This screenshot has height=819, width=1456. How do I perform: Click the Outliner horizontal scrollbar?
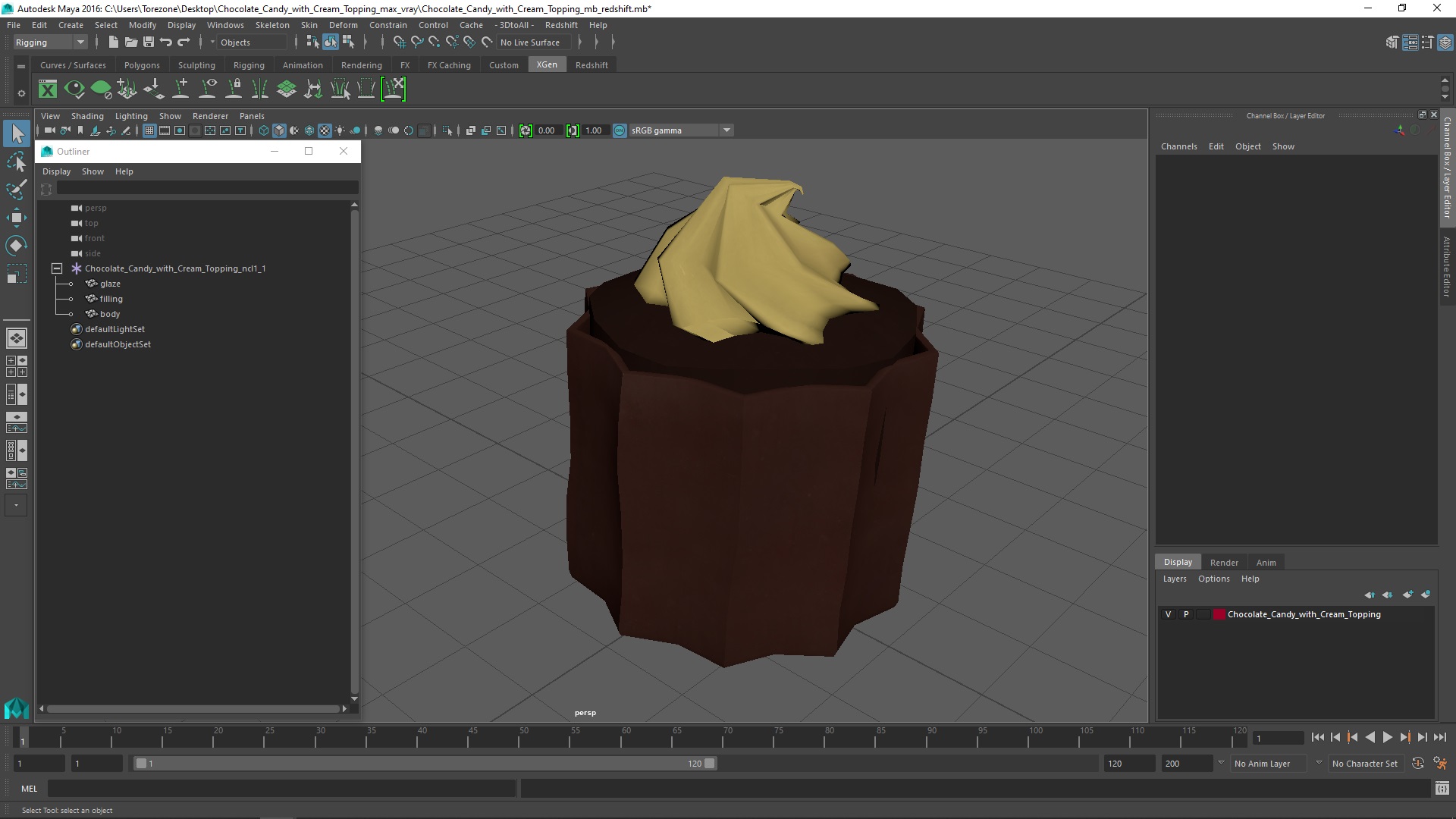point(193,709)
